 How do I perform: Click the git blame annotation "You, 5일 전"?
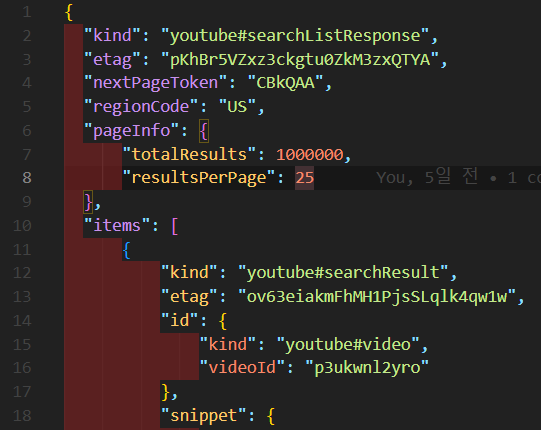point(427,177)
